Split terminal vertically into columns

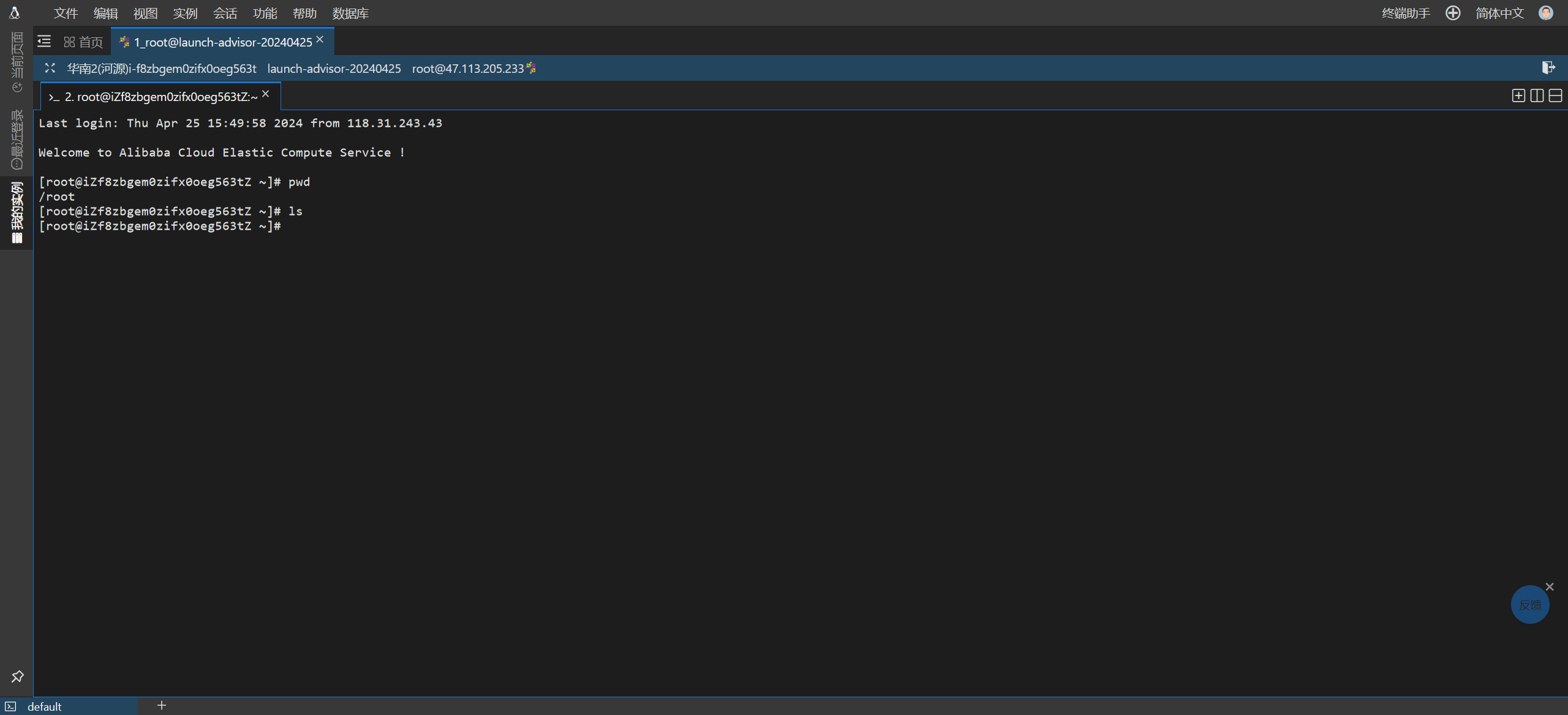click(1536, 95)
